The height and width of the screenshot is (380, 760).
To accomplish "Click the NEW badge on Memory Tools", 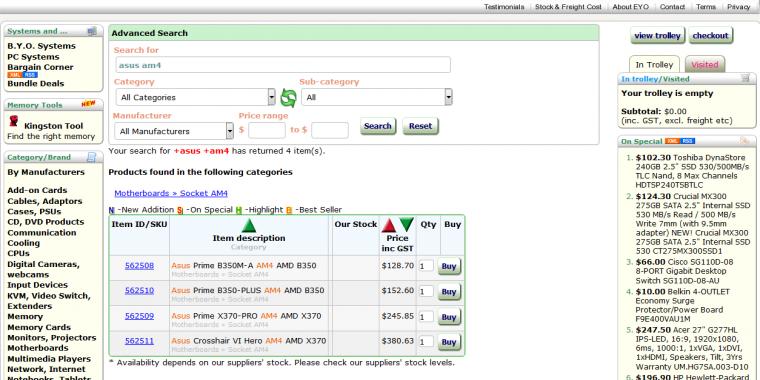I will [x=89, y=104].
